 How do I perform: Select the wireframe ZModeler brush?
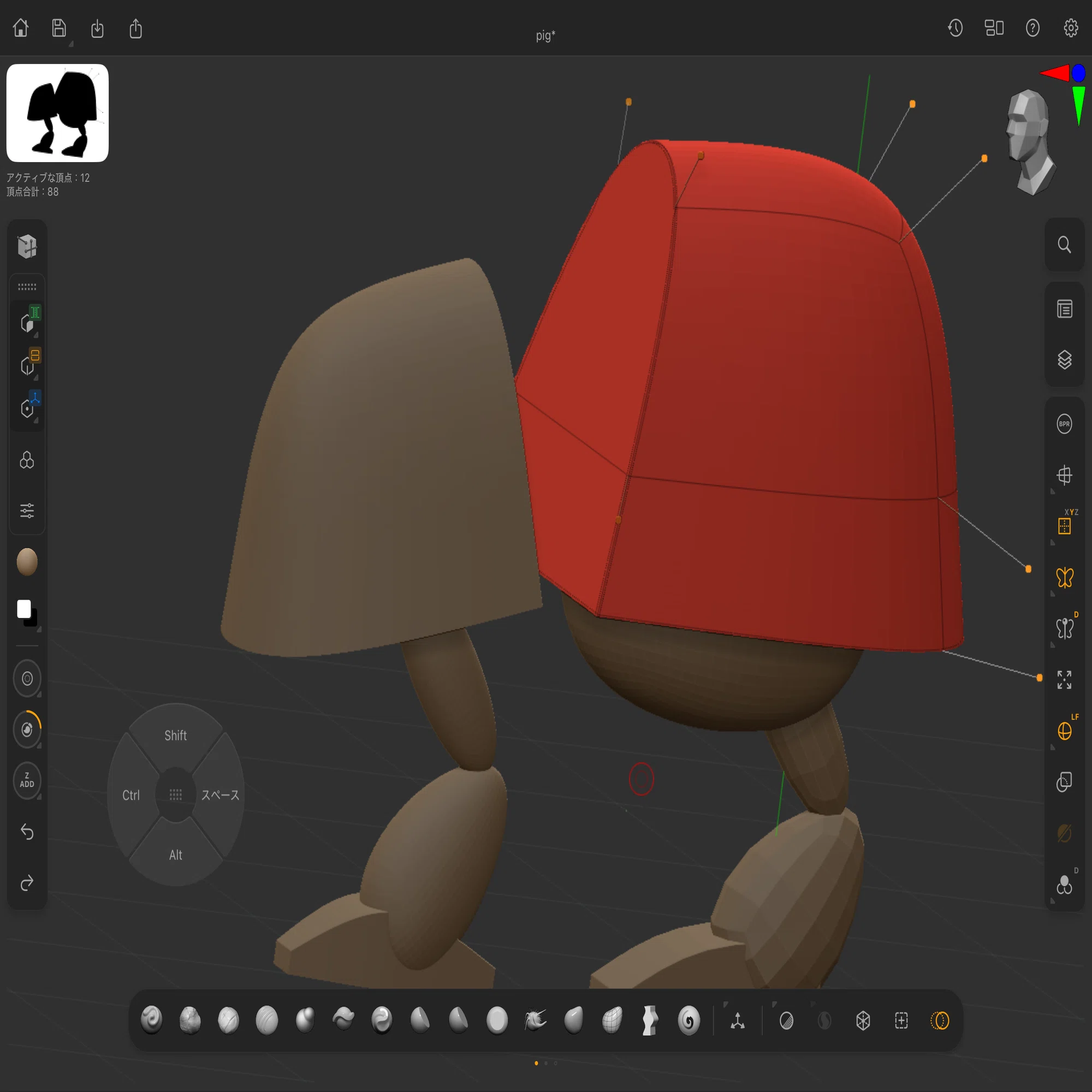[612, 1020]
